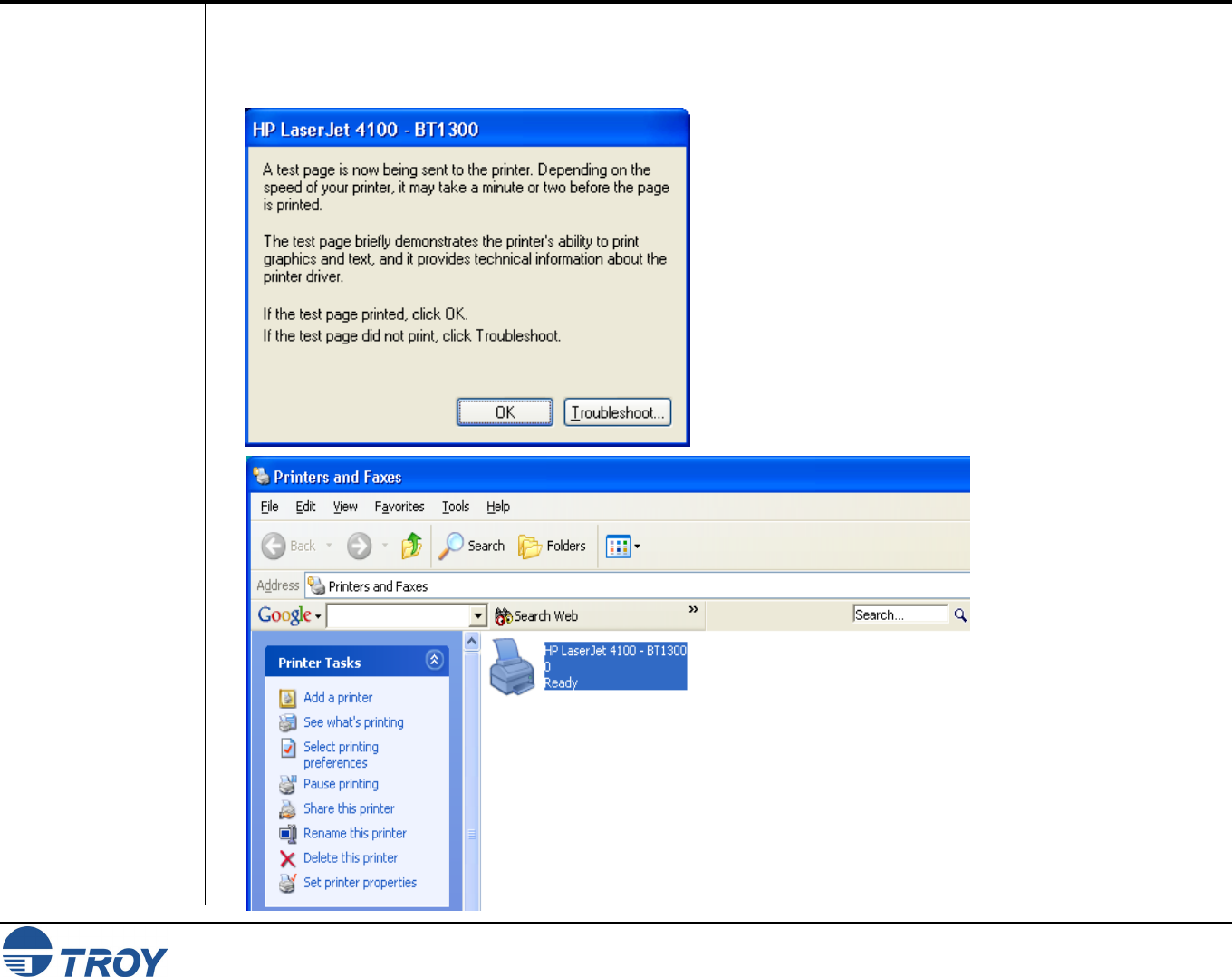Click the magnifying glass search icon

[x=960, y=615]
